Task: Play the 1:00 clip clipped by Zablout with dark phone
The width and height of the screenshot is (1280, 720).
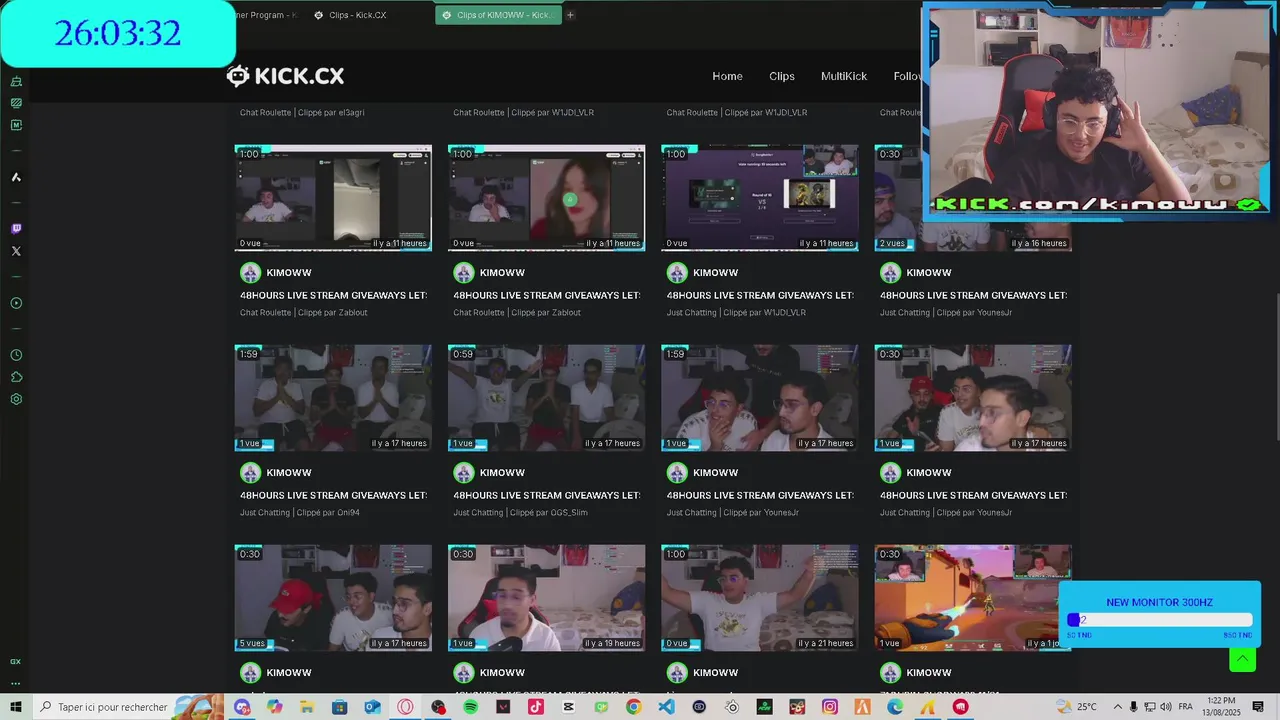Action: click(333, 198)
